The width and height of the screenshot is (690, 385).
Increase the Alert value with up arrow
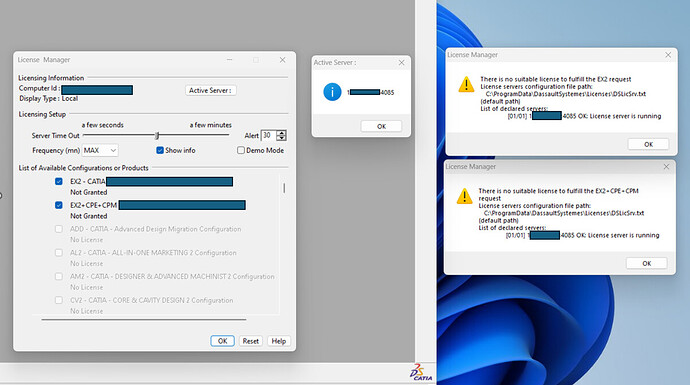(282, 133)
